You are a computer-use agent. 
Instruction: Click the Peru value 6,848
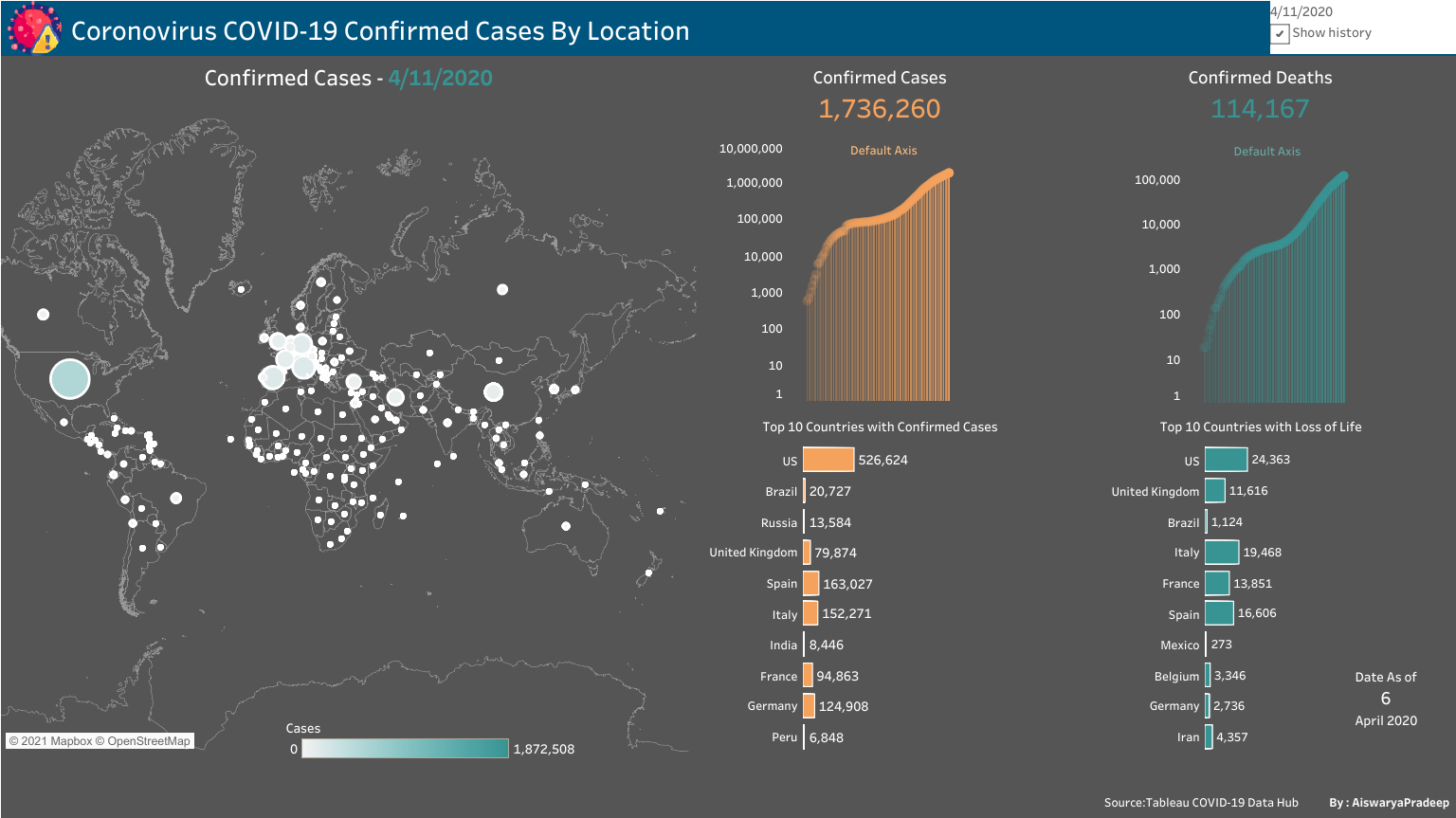[x=827, y=737]
